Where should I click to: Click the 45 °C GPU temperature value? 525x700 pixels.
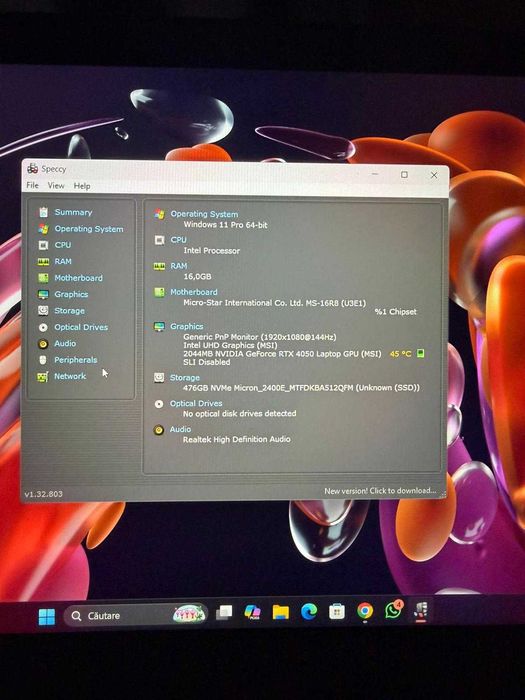400,354
